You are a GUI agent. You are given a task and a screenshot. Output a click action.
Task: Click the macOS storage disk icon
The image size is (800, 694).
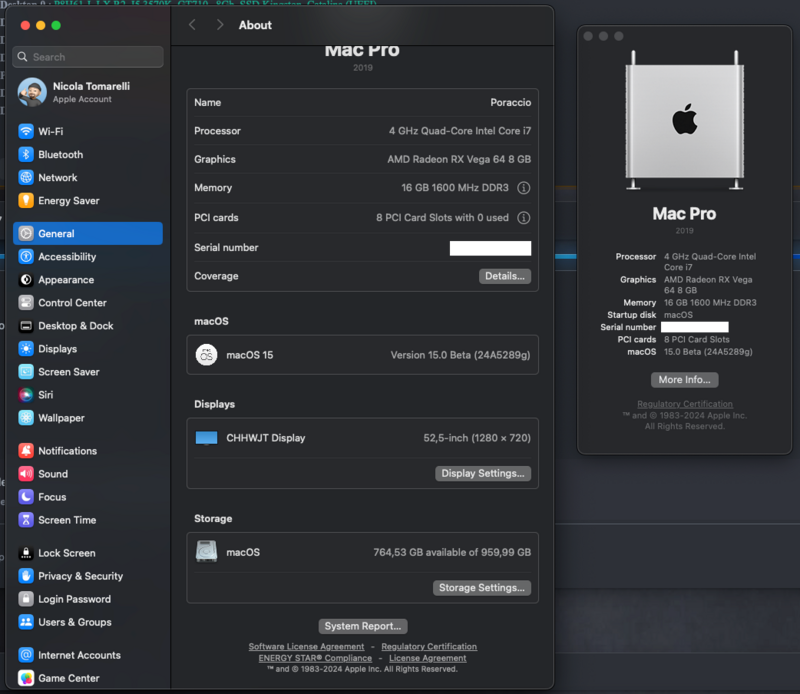207,552
